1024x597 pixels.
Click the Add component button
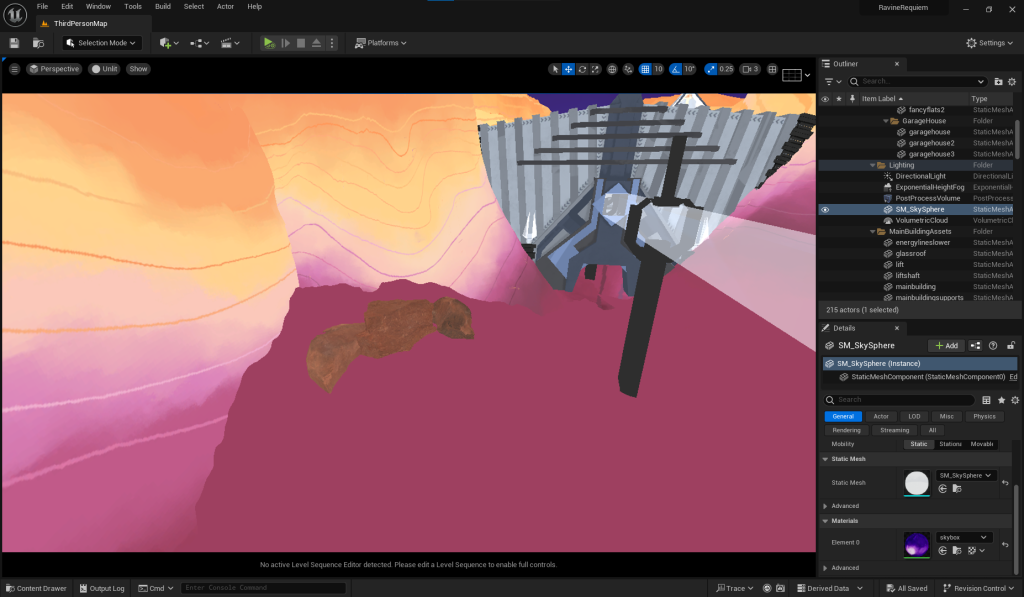[946, 345]
